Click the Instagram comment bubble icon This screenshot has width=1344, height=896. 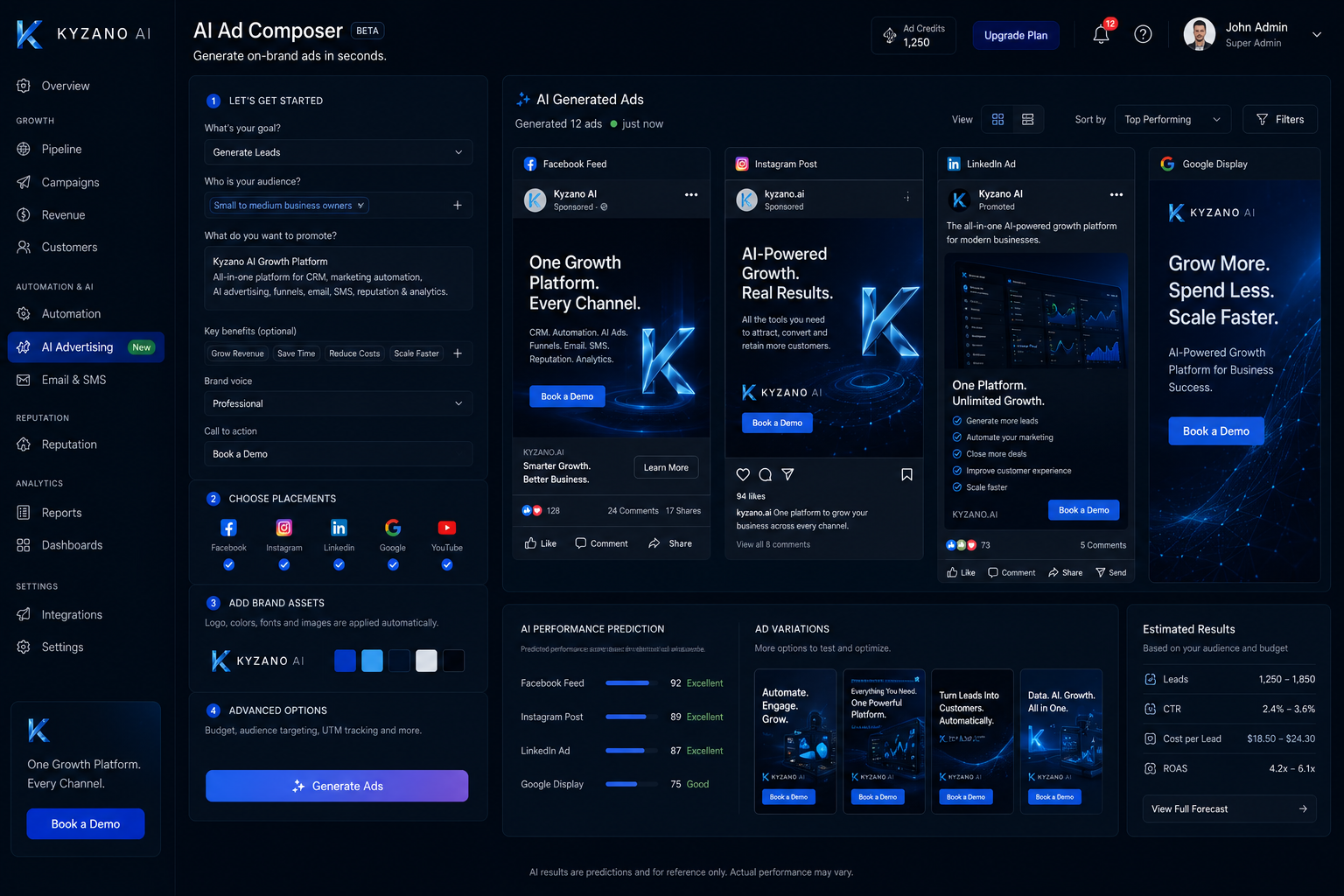766,474
